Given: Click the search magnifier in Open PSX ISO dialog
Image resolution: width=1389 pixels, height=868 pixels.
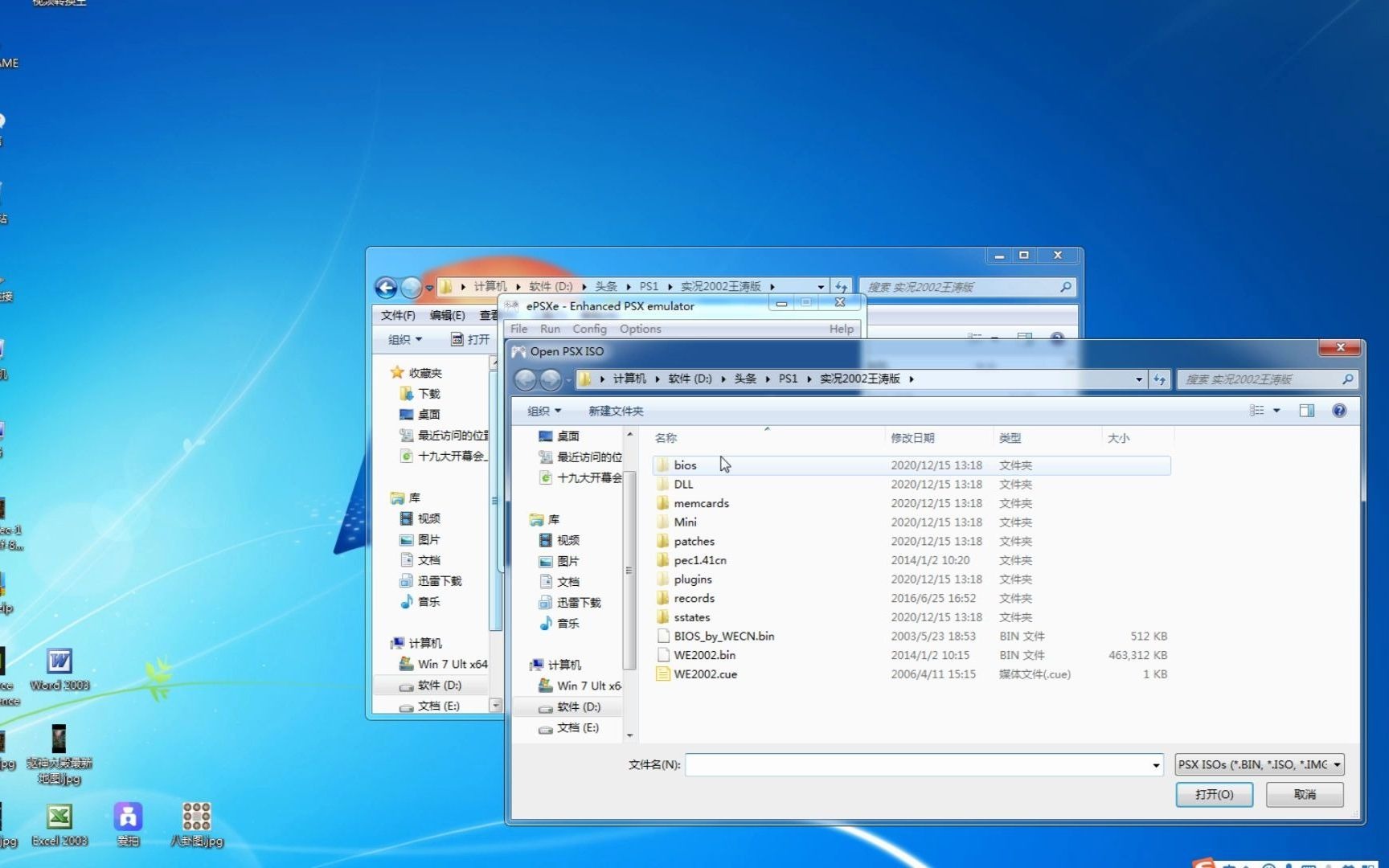Looking at the screenshot, I should (1348, 379).
